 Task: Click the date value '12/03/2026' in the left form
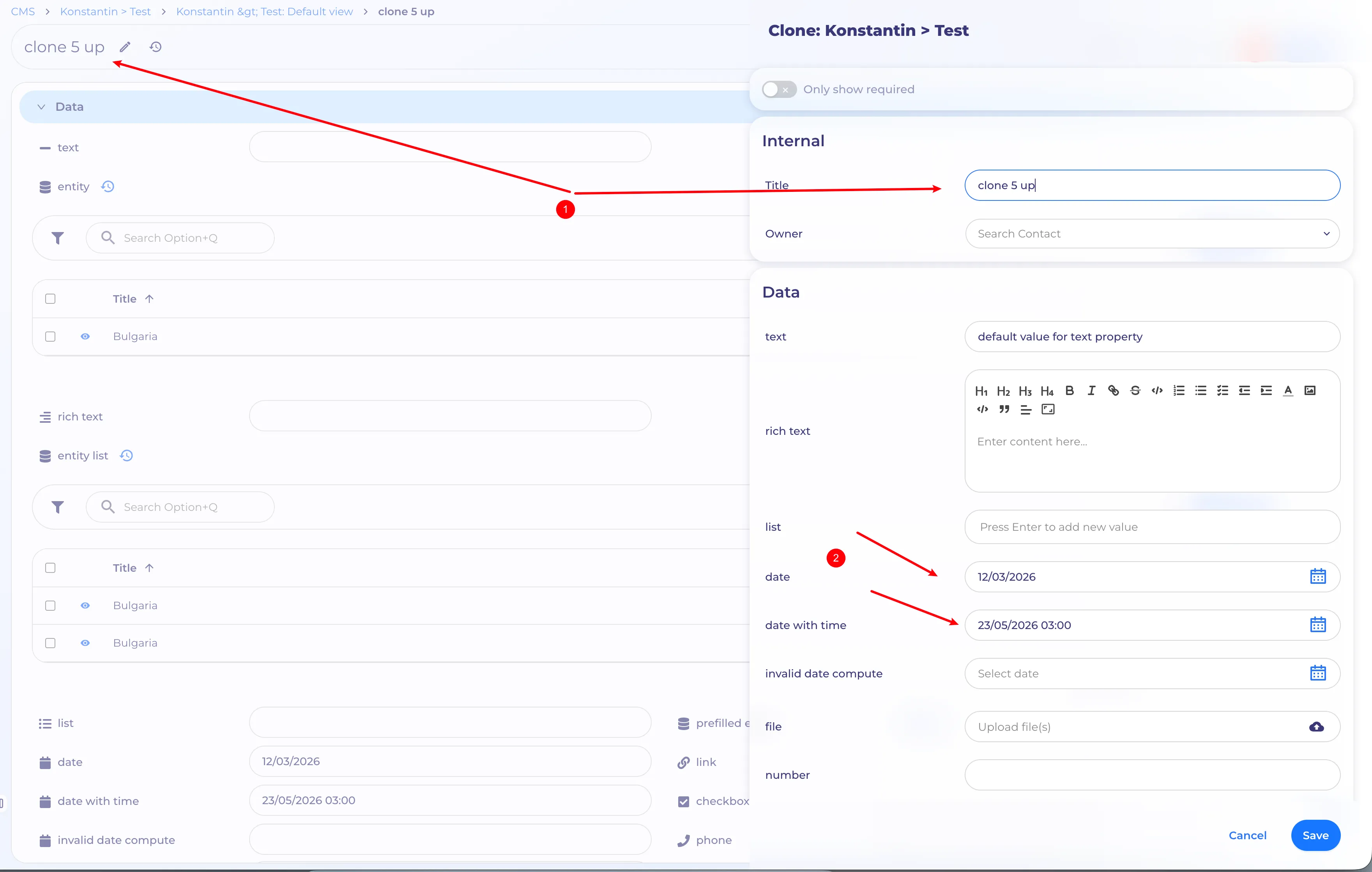pyautogui.click(x=291, y=761)
